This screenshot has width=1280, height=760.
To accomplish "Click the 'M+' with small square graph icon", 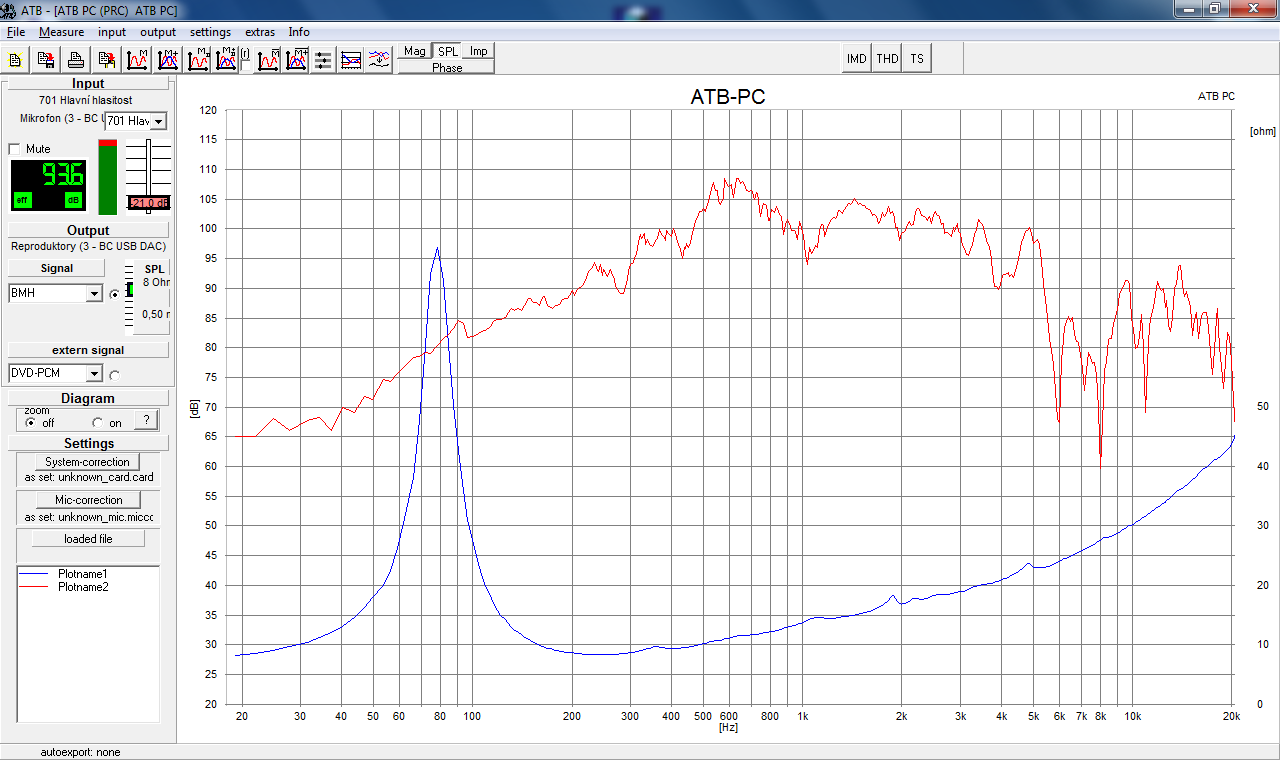I will click(226, 60).
